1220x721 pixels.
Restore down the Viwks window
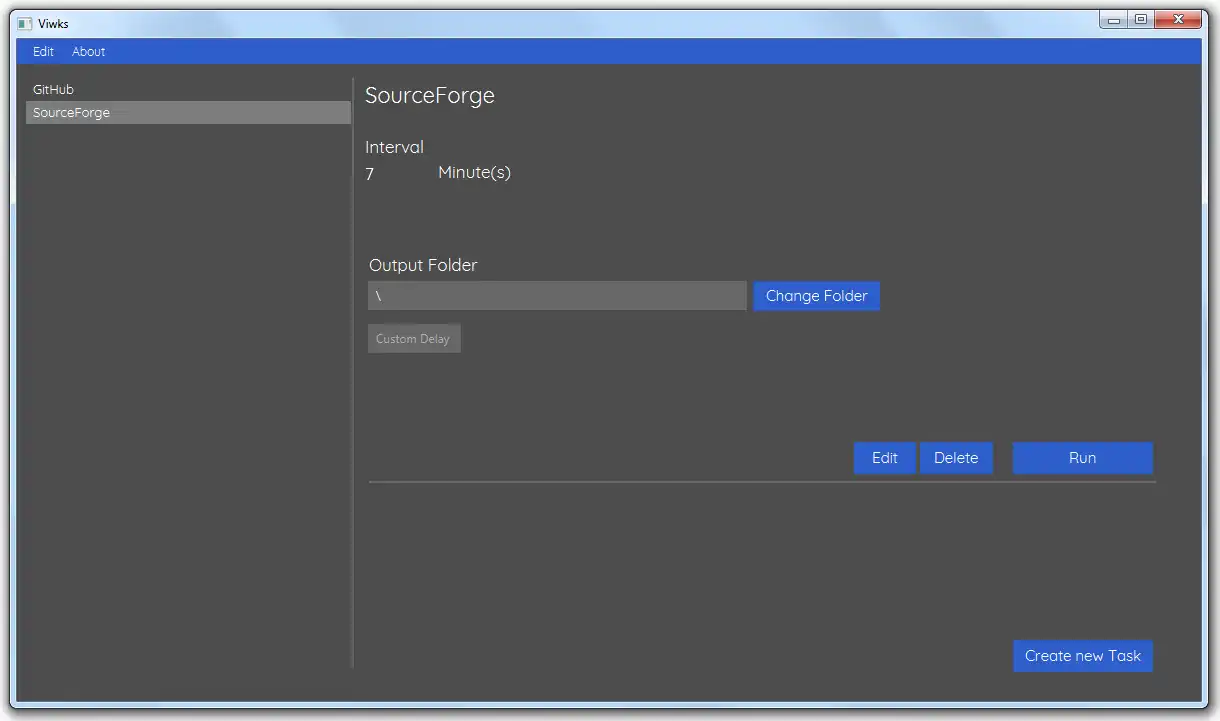pyautogui.click(x=1140, y=19)
